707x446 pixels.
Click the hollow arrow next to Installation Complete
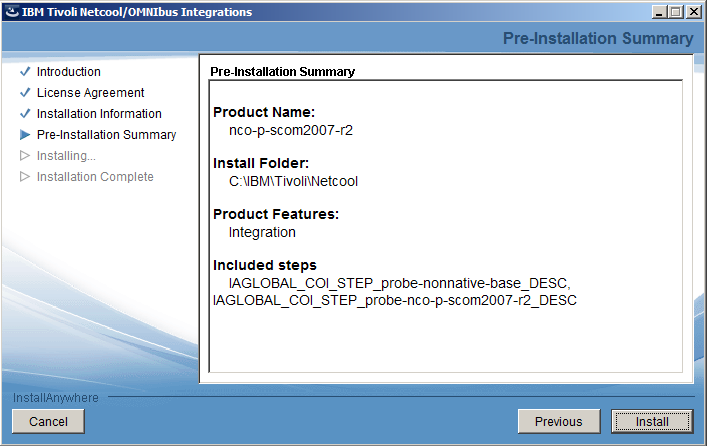coord(25,177)
